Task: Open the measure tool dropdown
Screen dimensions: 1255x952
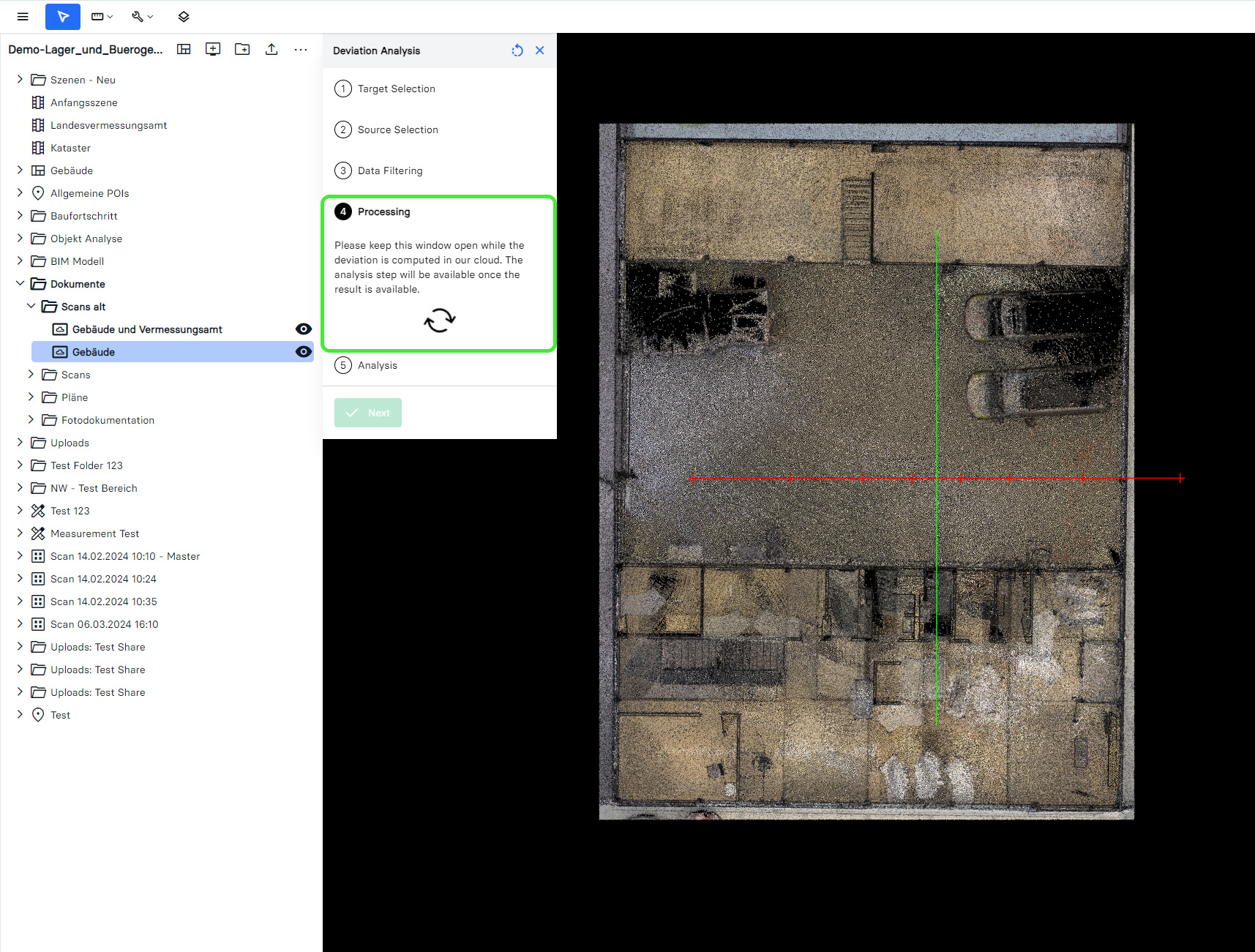Action: (102, 16)
